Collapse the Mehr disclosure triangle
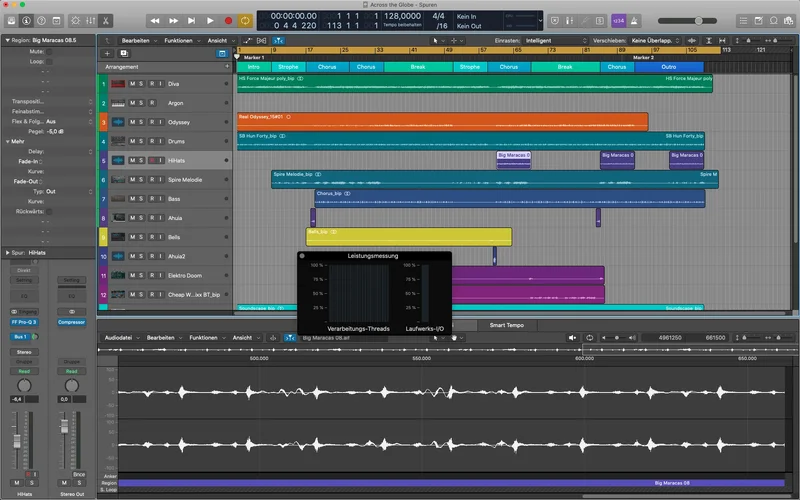The height and width of the screenshot is (500, 800). pyautogui.click(x=9, y=140)
